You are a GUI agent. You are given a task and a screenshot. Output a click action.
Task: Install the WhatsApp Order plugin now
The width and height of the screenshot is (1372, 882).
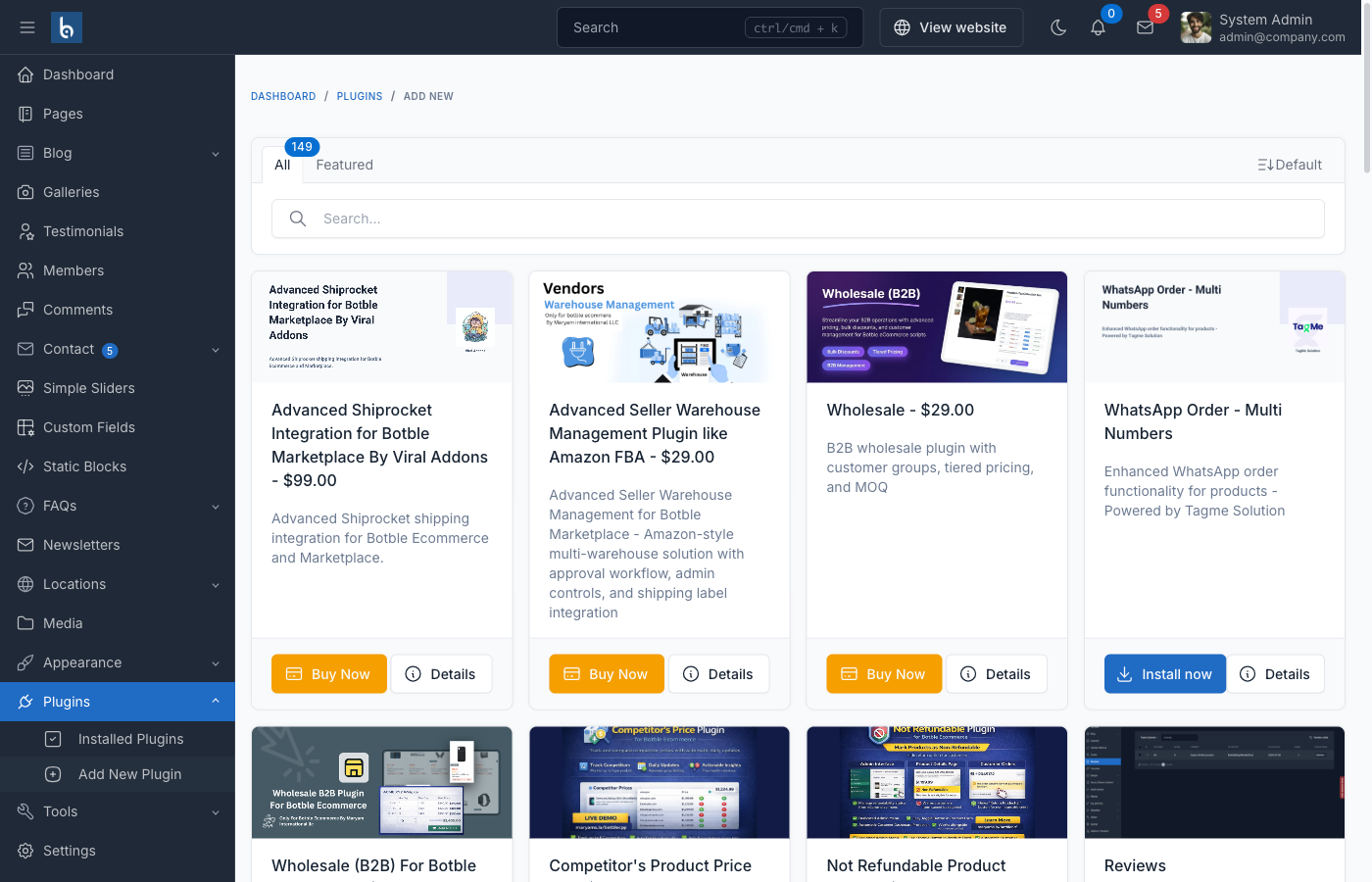[x=1164, y=674]
